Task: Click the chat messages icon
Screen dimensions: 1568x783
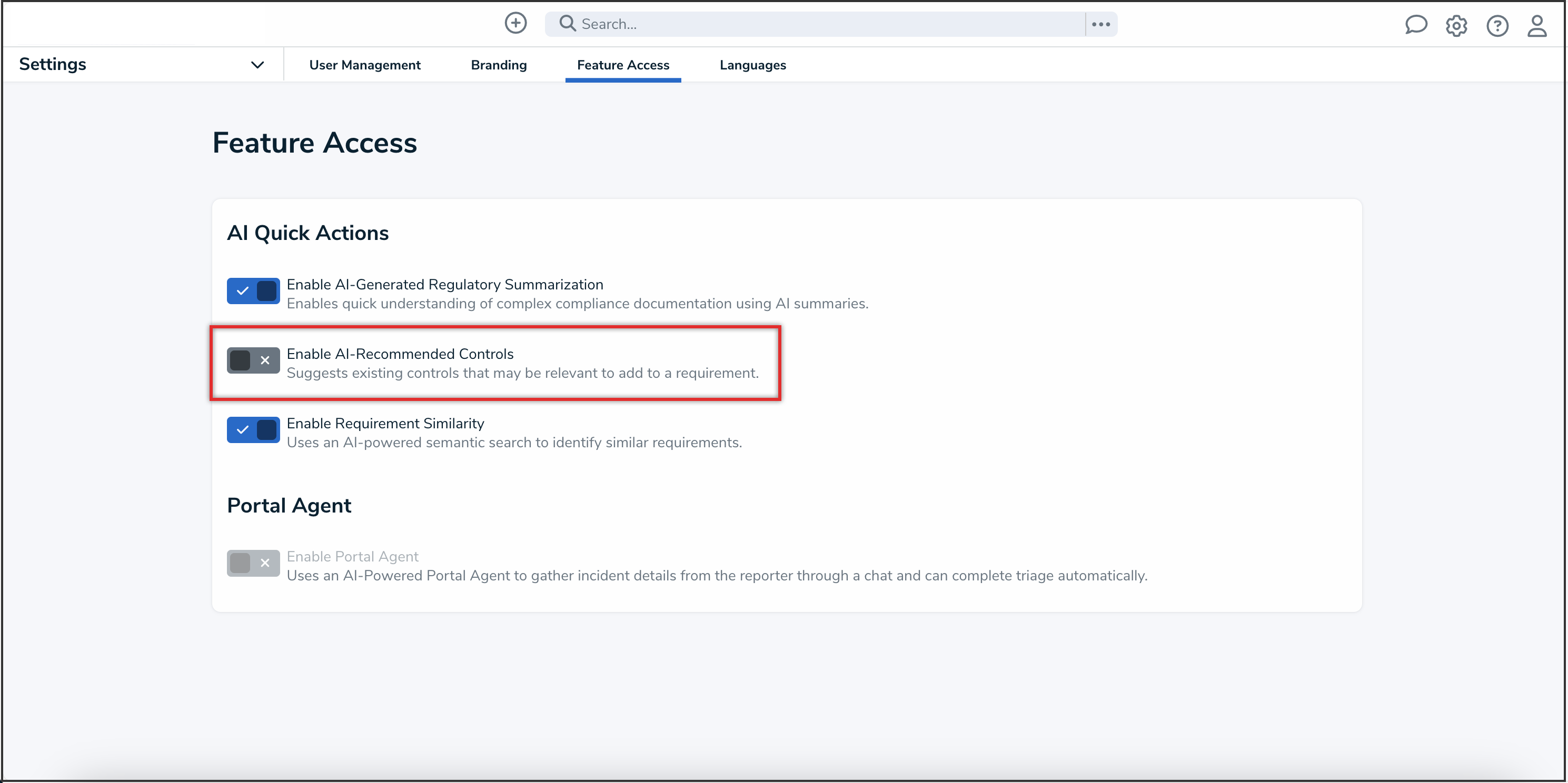Action: tap(1415, 25)
